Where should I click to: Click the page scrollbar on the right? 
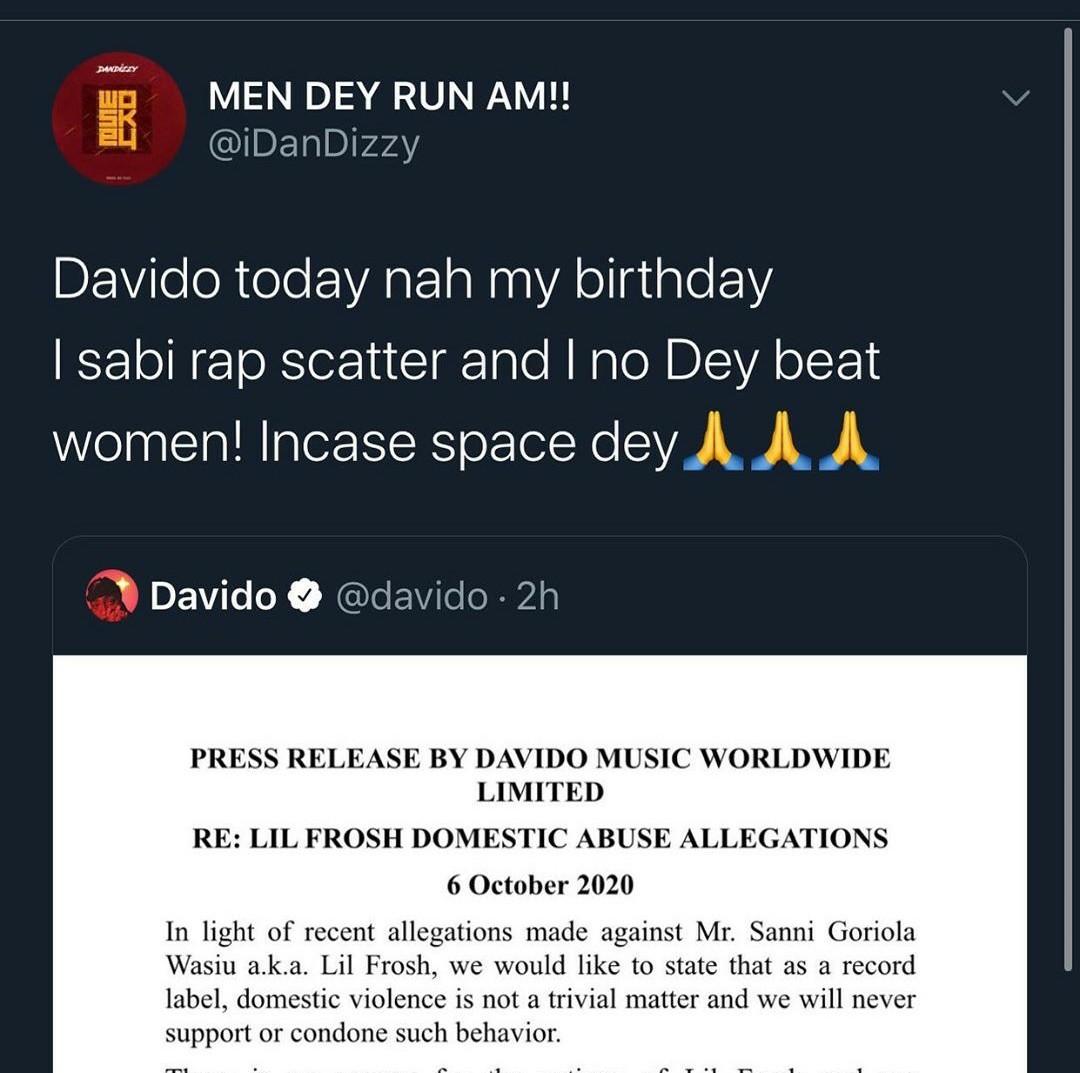click(x=1068, y=499)
